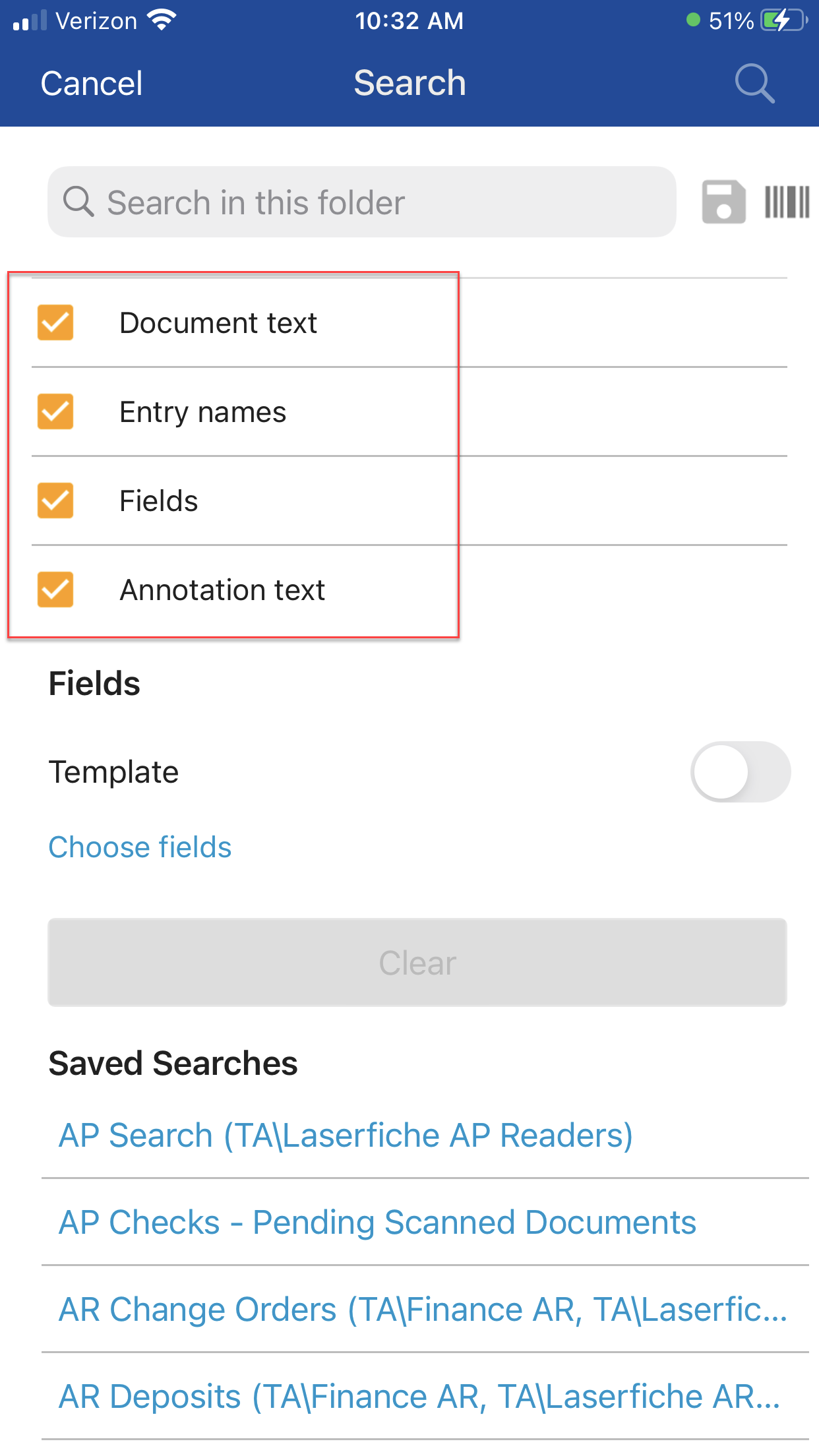Open the AR Deposits saved search
819x1456 pixels.
pos(419,1397)
